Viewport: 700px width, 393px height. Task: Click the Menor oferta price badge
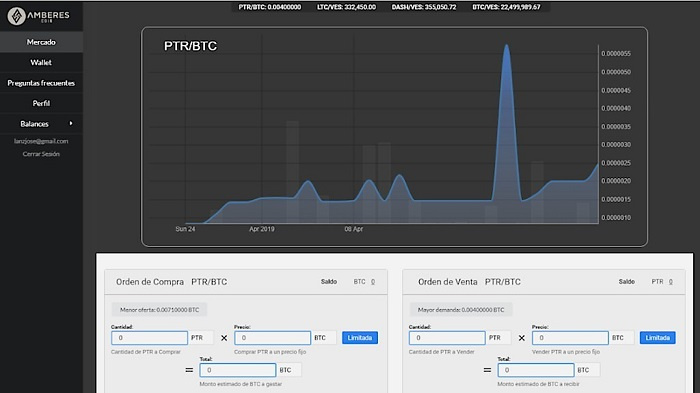[159, 309]
